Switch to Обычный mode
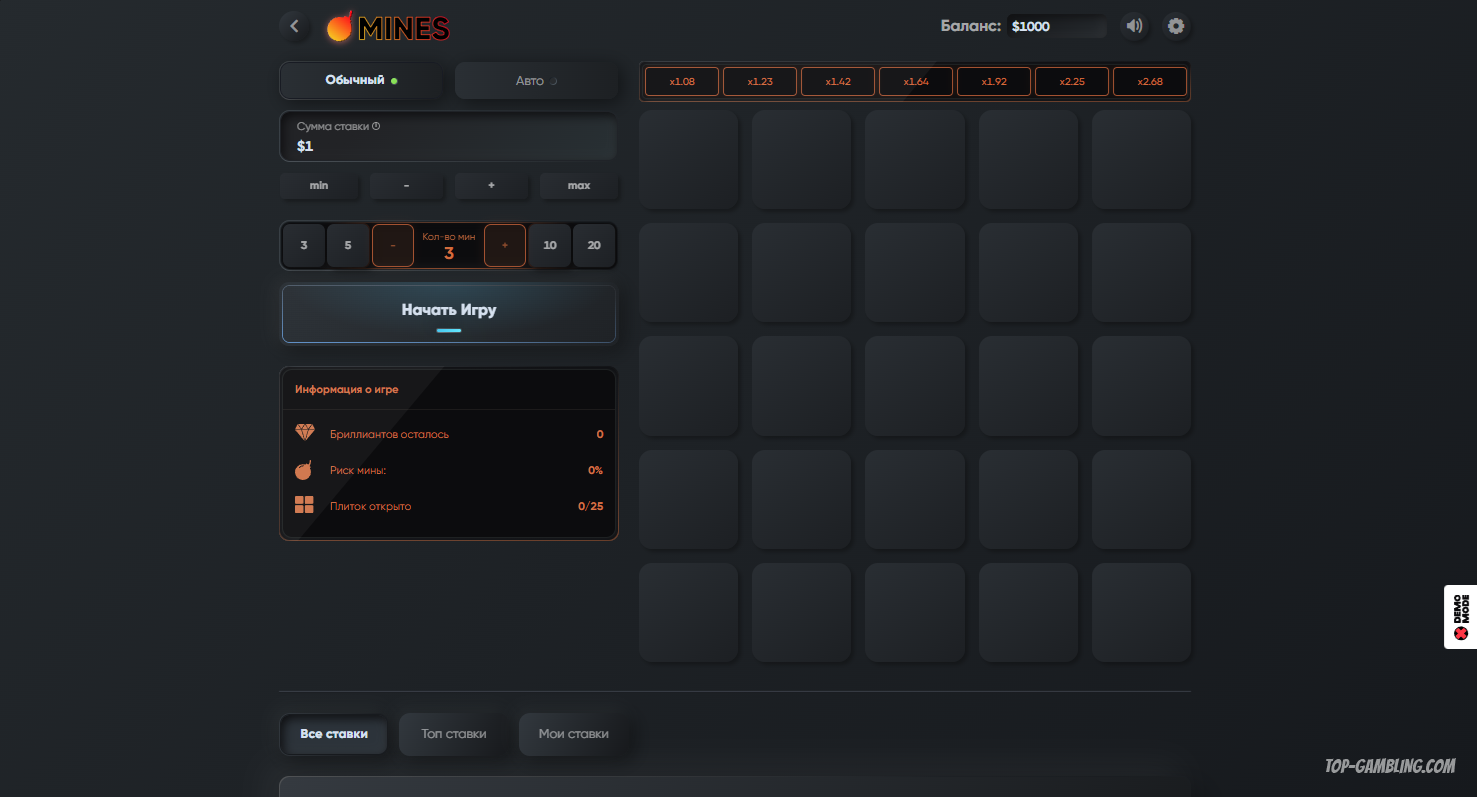 coord(361,81)
